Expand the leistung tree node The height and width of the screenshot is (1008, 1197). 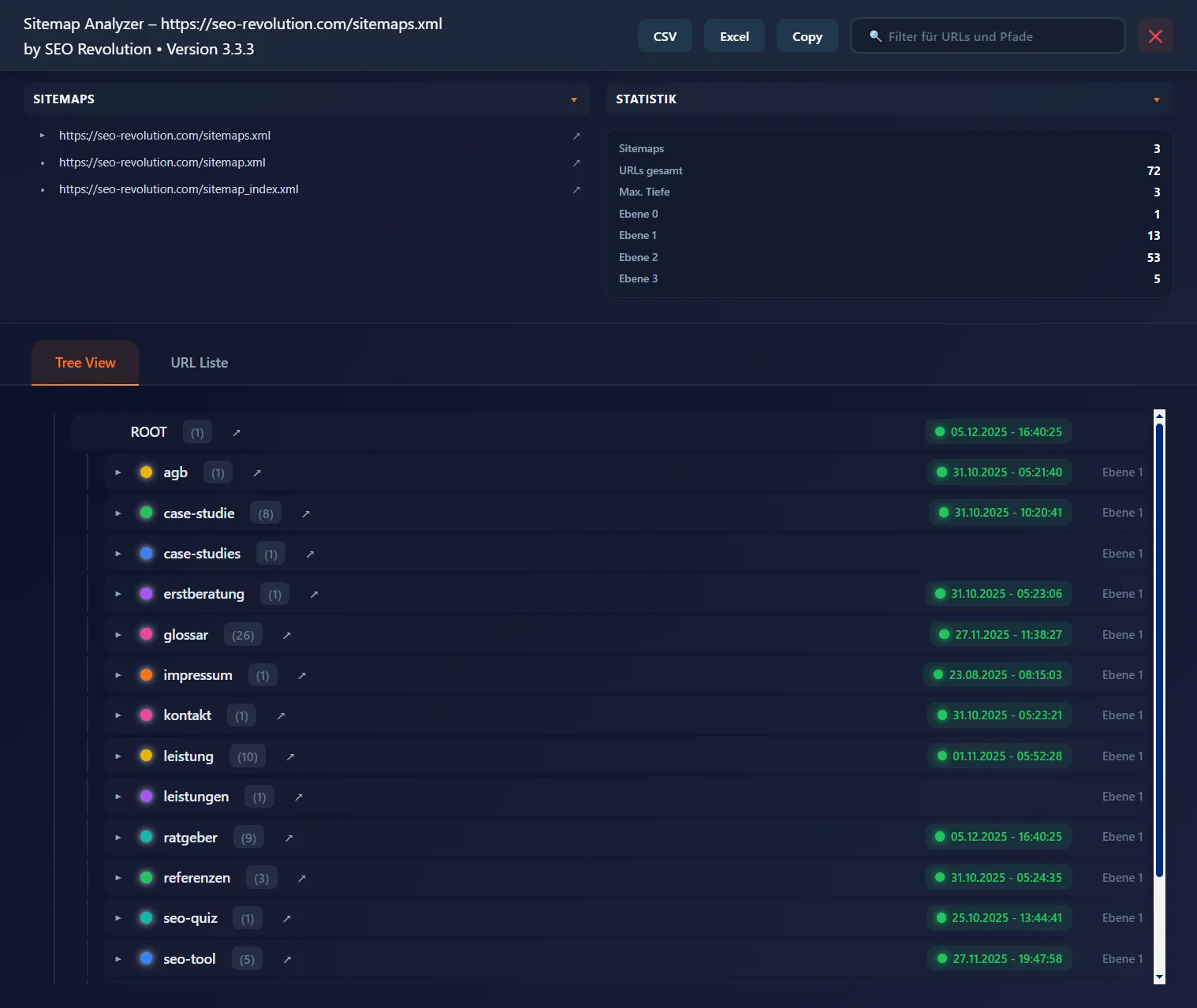click(118, 756)
